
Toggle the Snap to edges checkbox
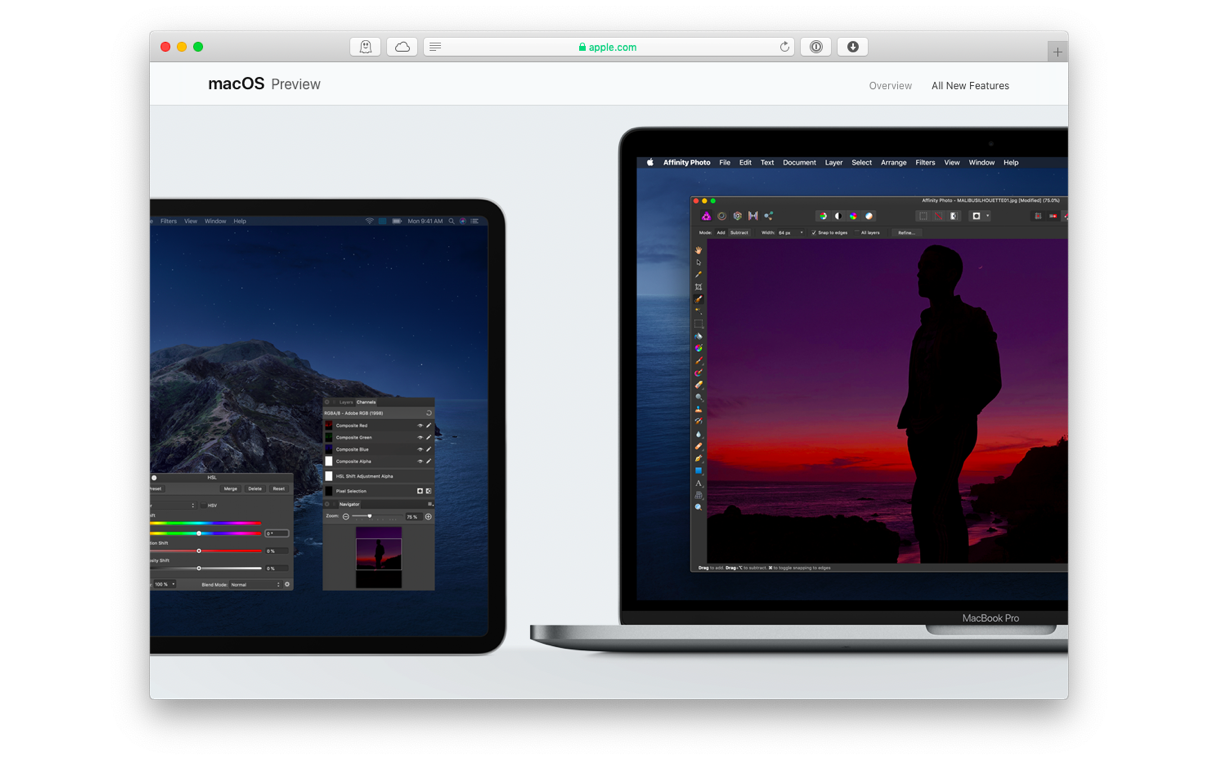(814, 233)
